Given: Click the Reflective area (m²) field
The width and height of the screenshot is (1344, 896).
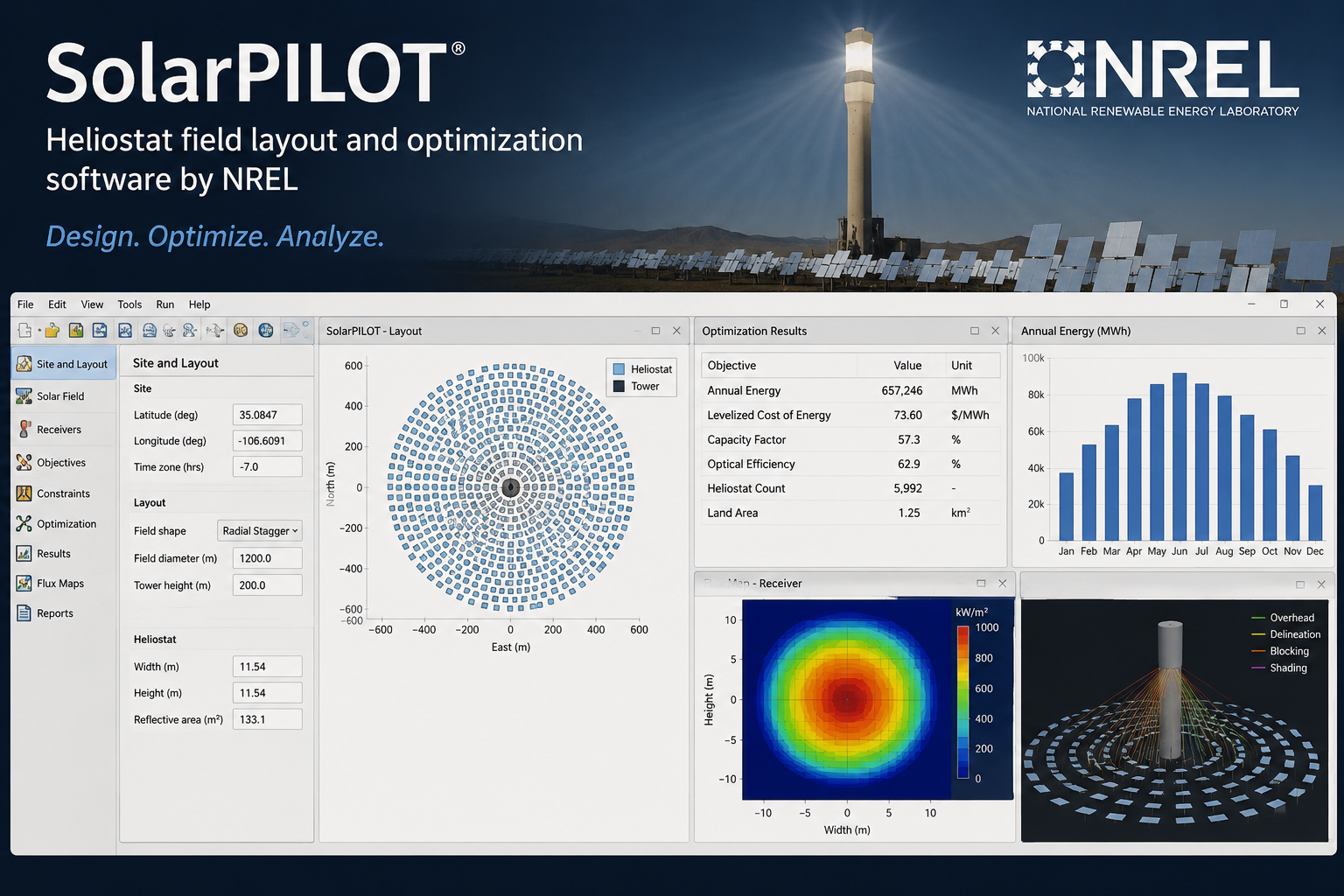Looking at the screenshot, I should coord(267,719).
